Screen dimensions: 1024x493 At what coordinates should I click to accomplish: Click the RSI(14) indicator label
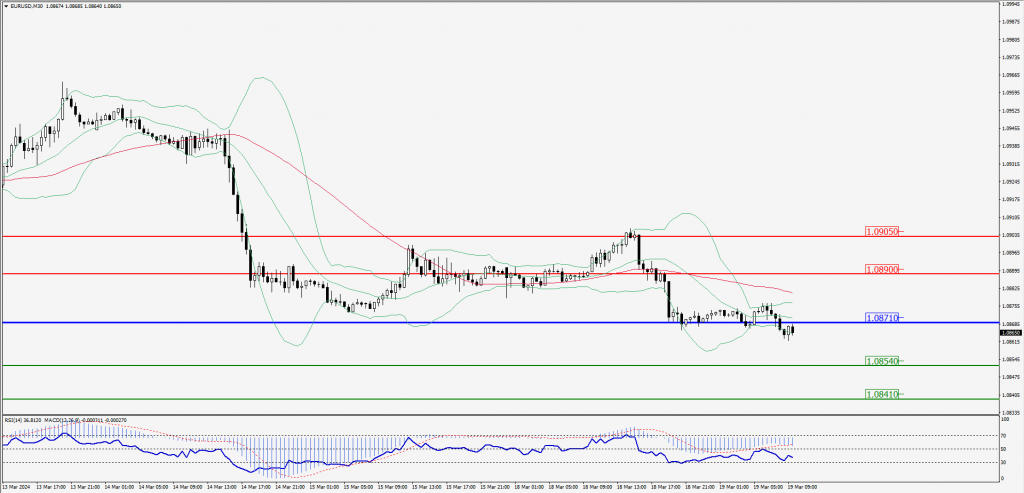(15, 420)
